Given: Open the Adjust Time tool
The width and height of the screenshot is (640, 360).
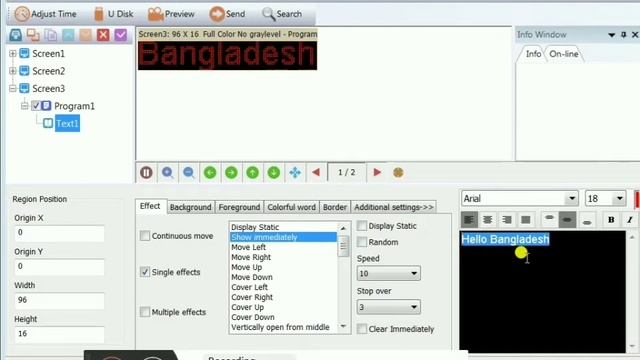Looking at the screenshot, I should tap(46, 14).
